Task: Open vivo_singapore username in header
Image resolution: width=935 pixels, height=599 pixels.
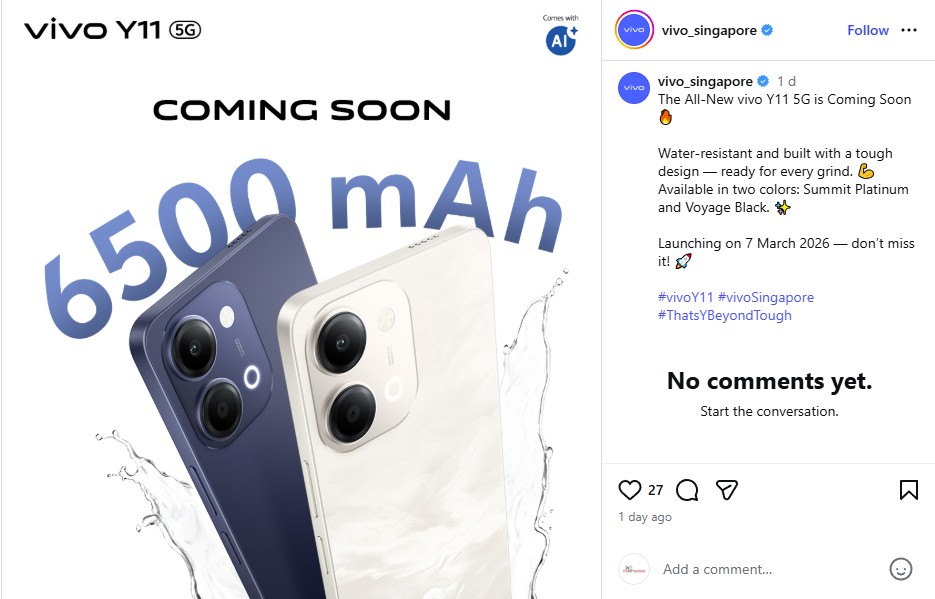Action: pyautogui.click(x=709, y=30)
